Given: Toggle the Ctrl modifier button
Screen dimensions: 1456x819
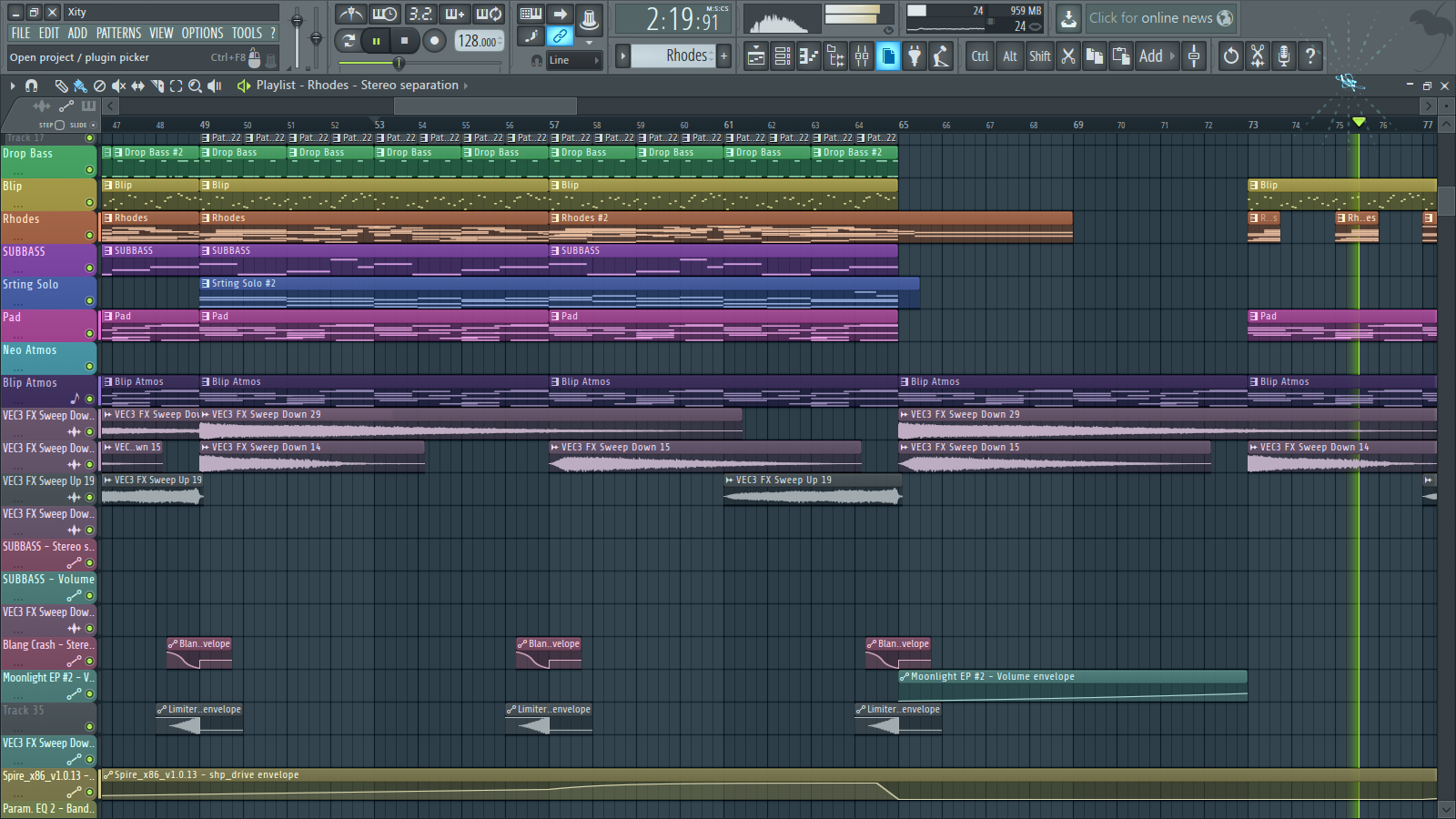Looking at the screenshot, I should pyautogui.click(x=979, y=56).
